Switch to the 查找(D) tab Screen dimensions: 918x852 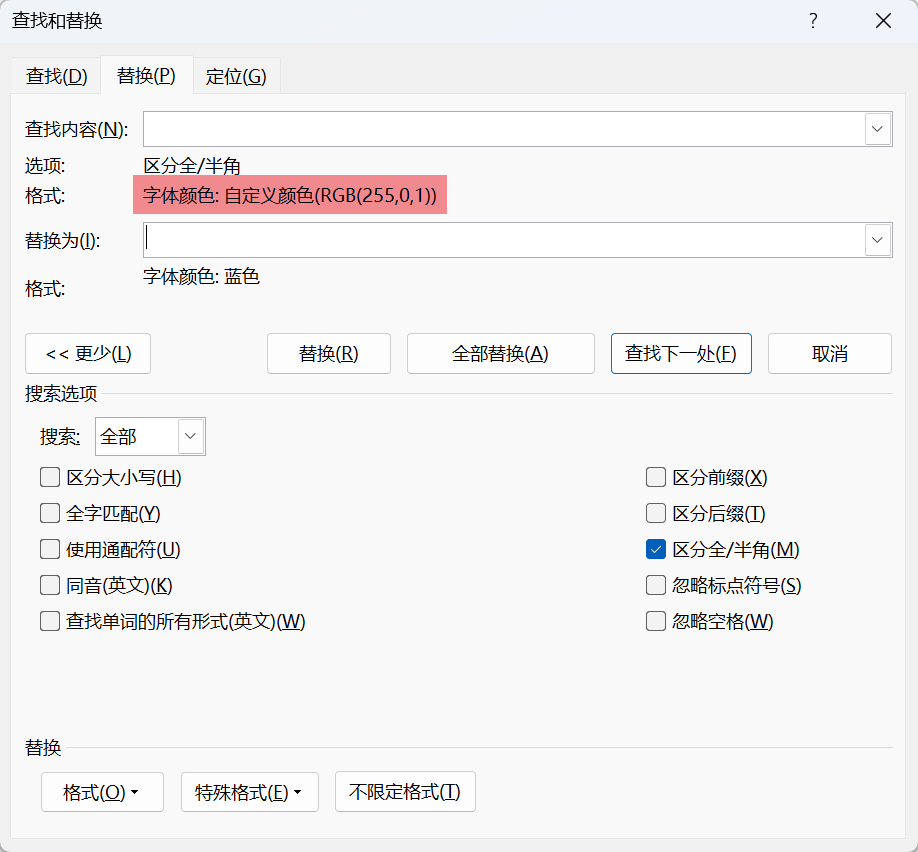[56, 76]
